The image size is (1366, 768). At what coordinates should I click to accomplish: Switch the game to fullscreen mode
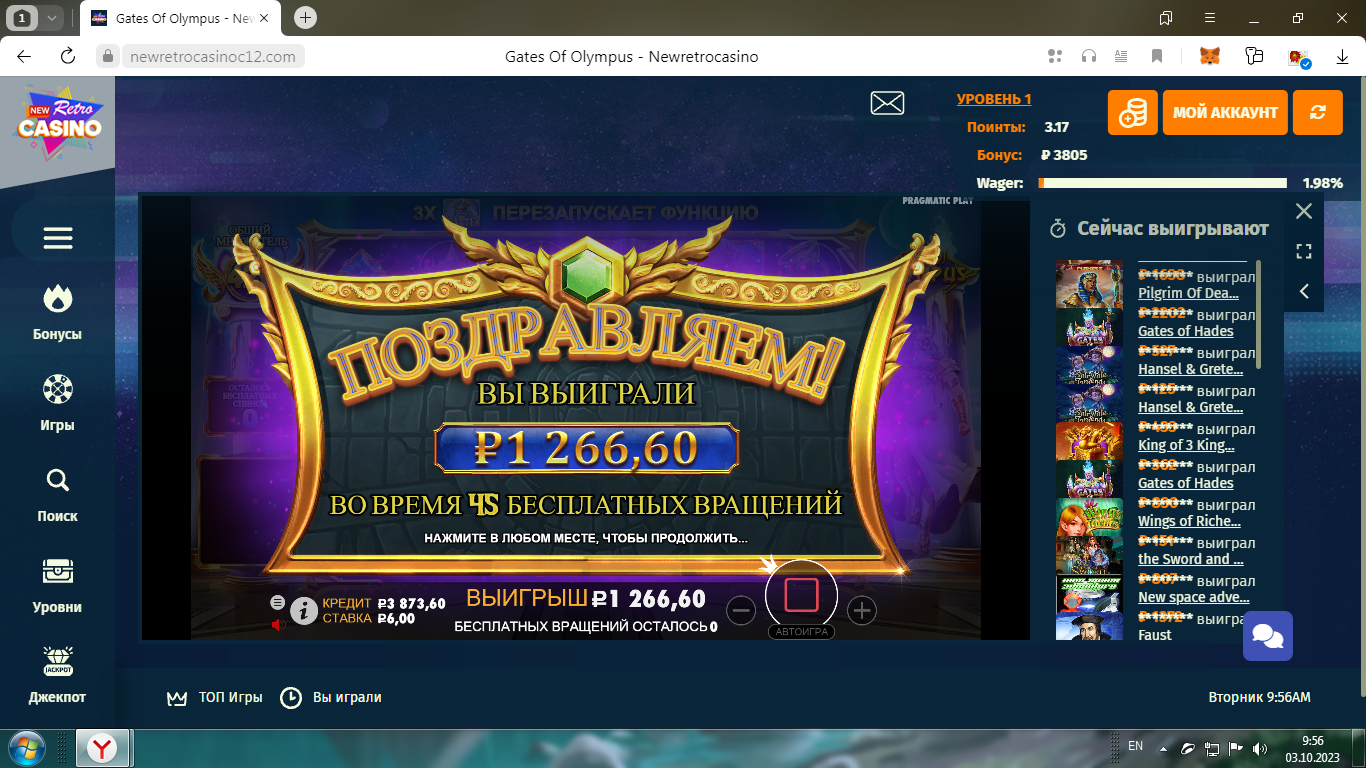(x=1304, y=251)
